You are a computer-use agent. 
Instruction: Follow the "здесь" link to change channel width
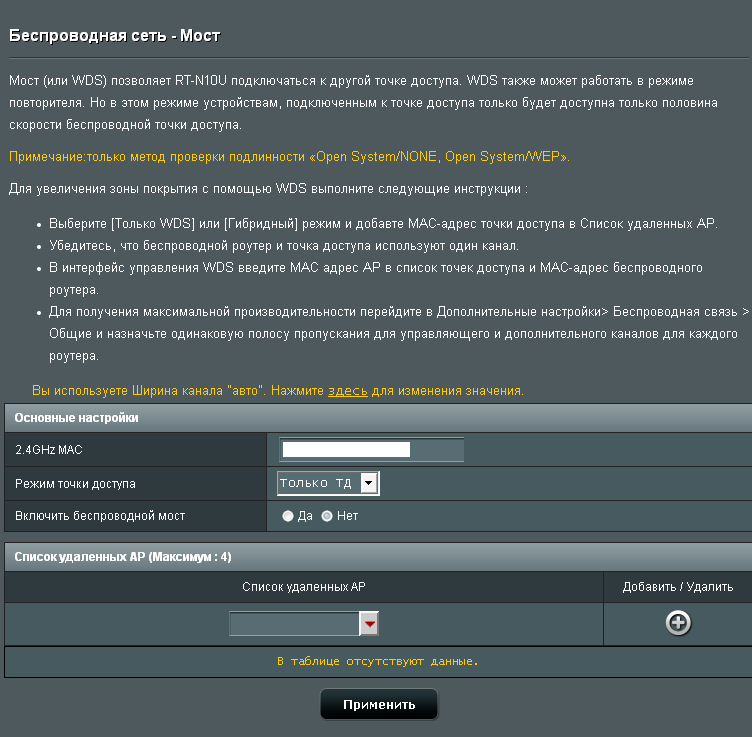pyautogui.click(x=348, y=390)
